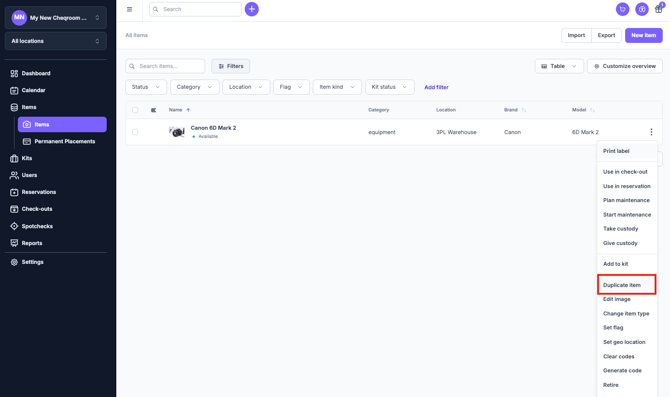Viewport: 670px width, 397px height.
Task: Tick the select-all checkbox in table header
Action: coord(135,110)
